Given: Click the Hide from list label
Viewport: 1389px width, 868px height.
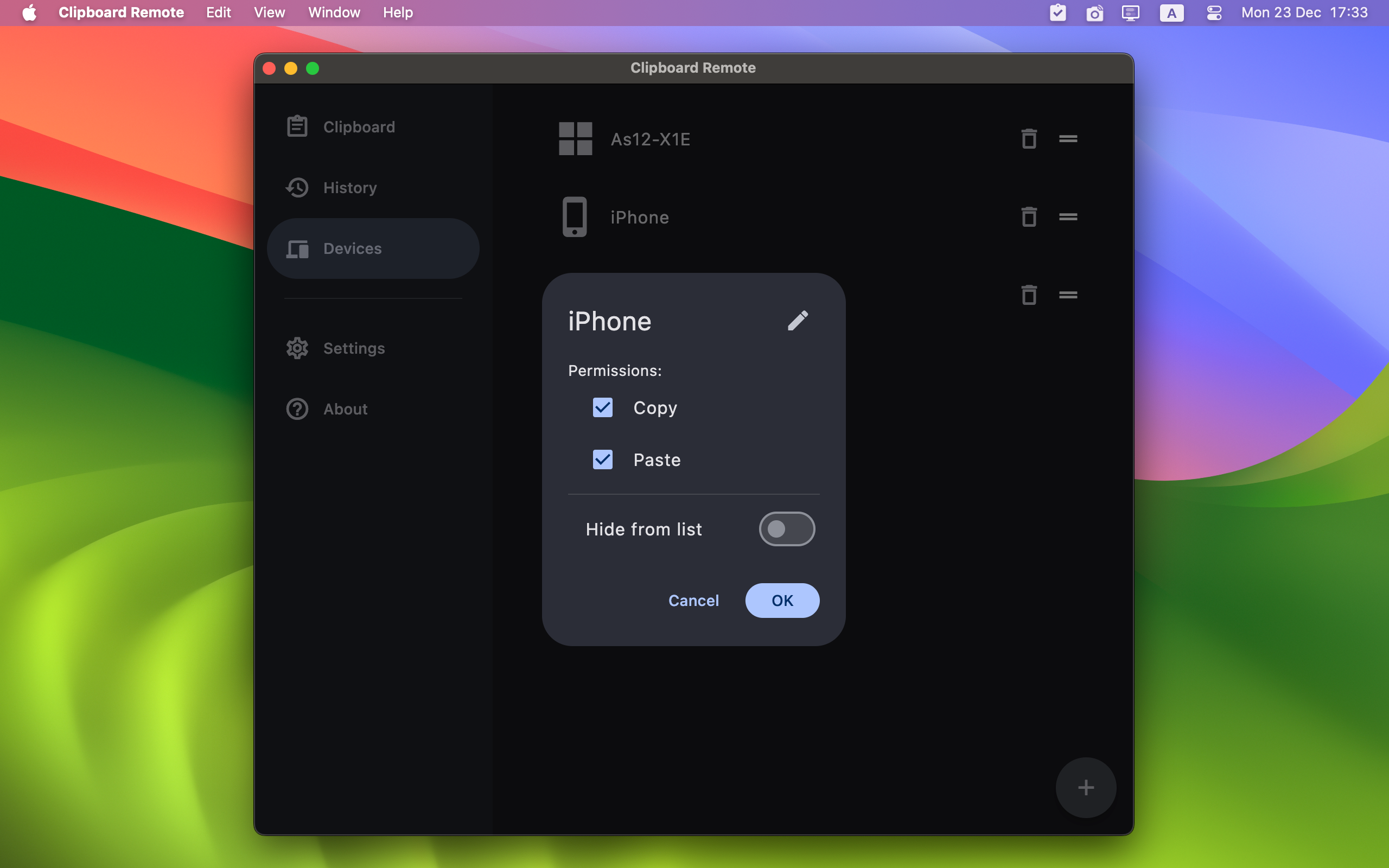Looking at the screenshot, I should tap(643, 529).
